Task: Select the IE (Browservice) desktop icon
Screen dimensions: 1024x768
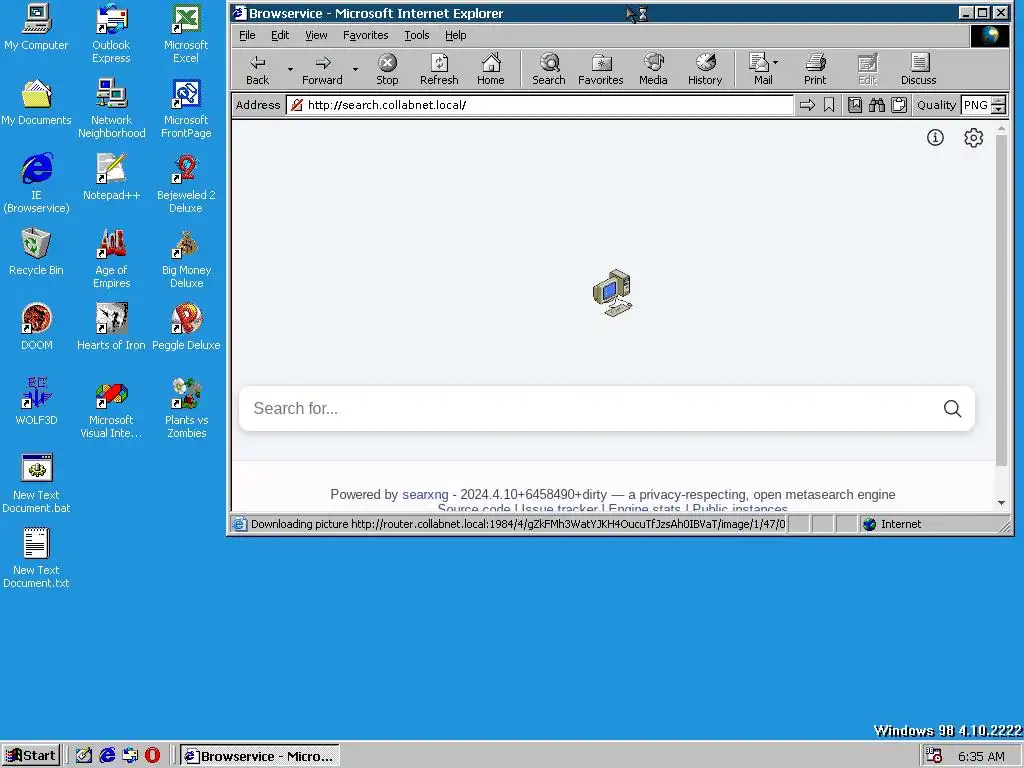Action: point(36,184)
